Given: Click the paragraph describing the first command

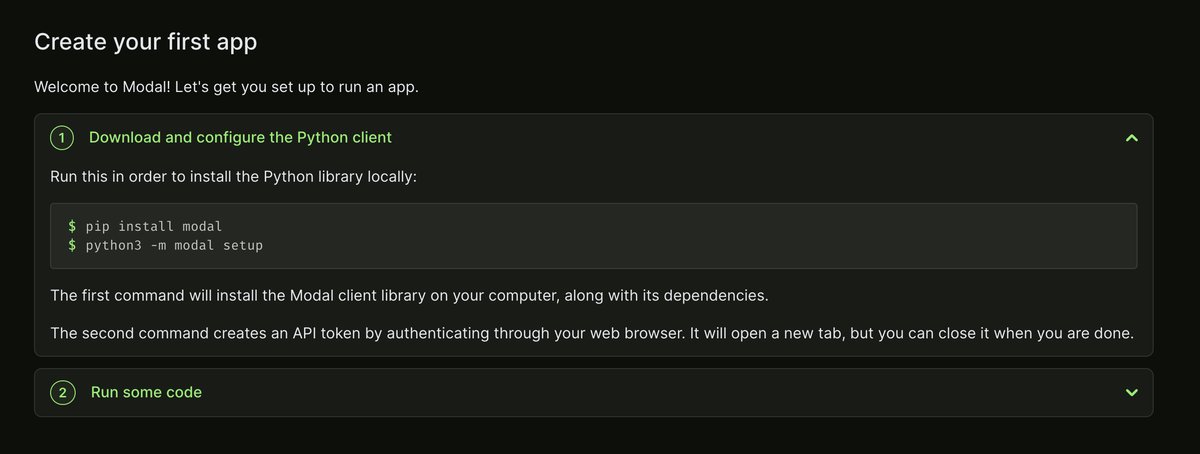Looking at the screenshot, I should 409,297.
